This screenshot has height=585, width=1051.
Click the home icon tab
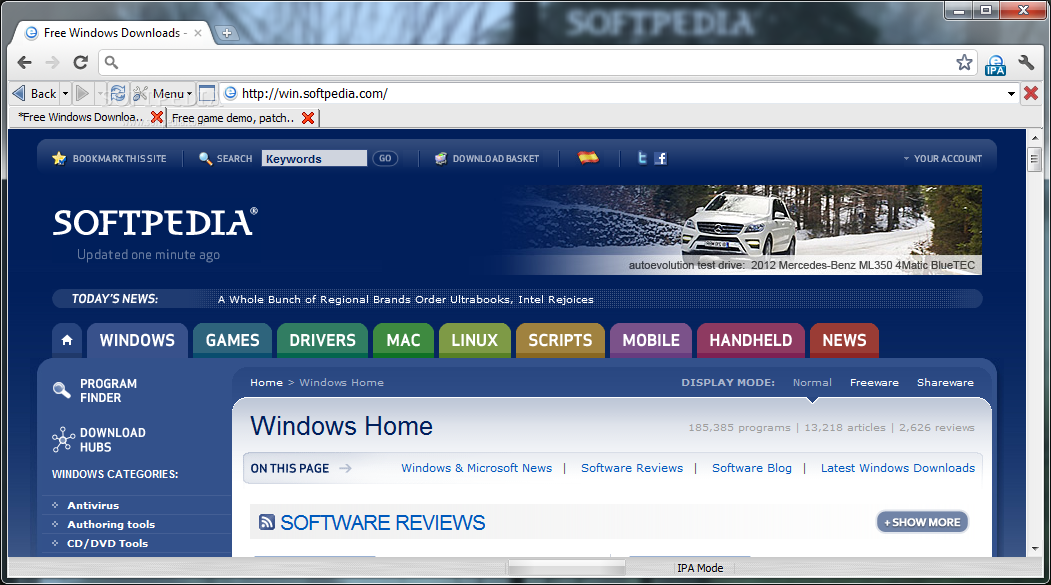pyautogui.click(x=67, y=340)
